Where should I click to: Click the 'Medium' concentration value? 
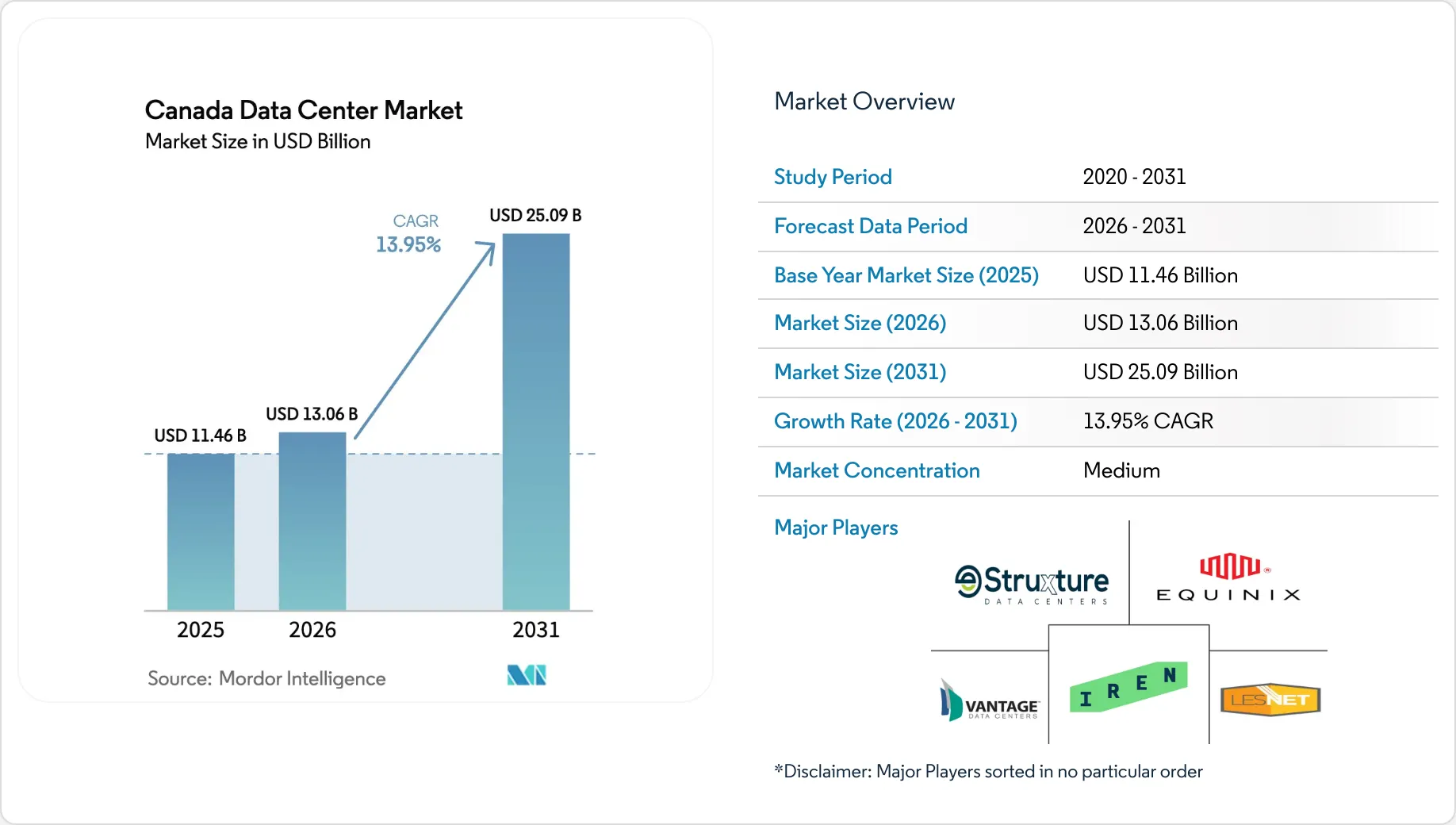1121,470
